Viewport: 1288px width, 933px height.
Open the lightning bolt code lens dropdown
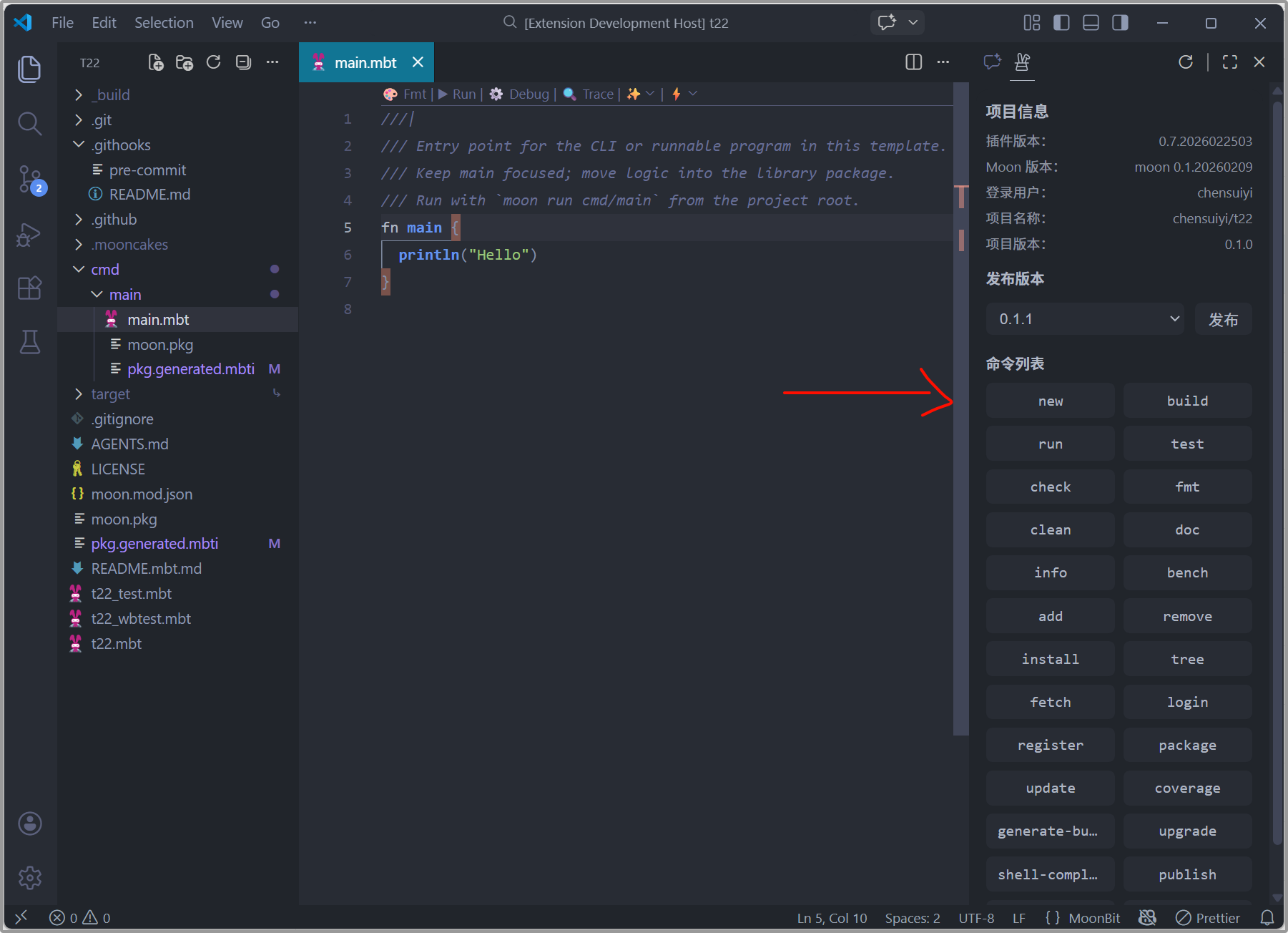(x=684, y=94)
